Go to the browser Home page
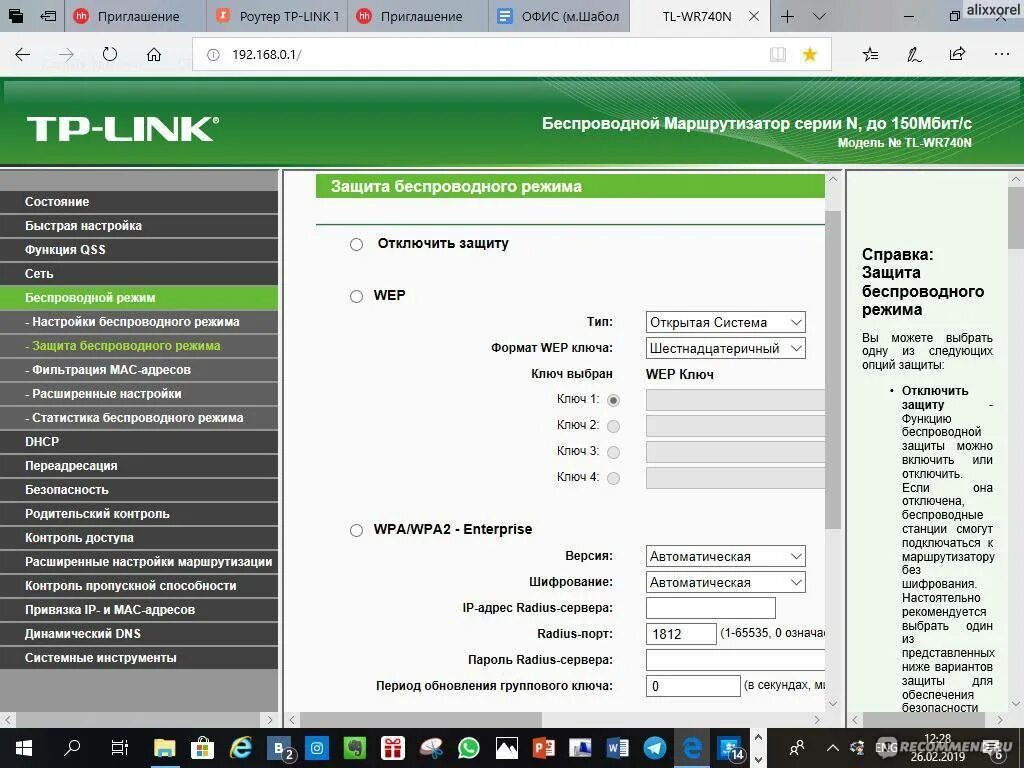 pyautogui.click(x=153, y=55)
